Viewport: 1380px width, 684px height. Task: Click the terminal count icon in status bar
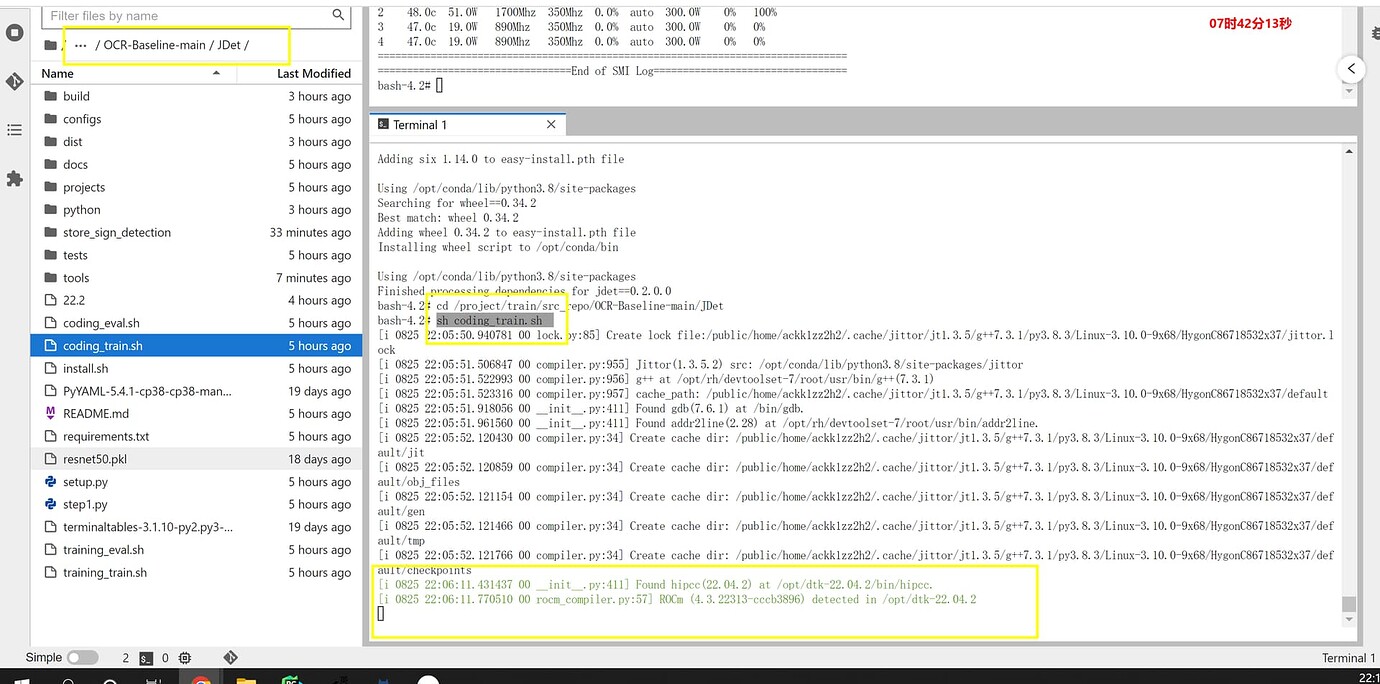(x=146, y=658)
